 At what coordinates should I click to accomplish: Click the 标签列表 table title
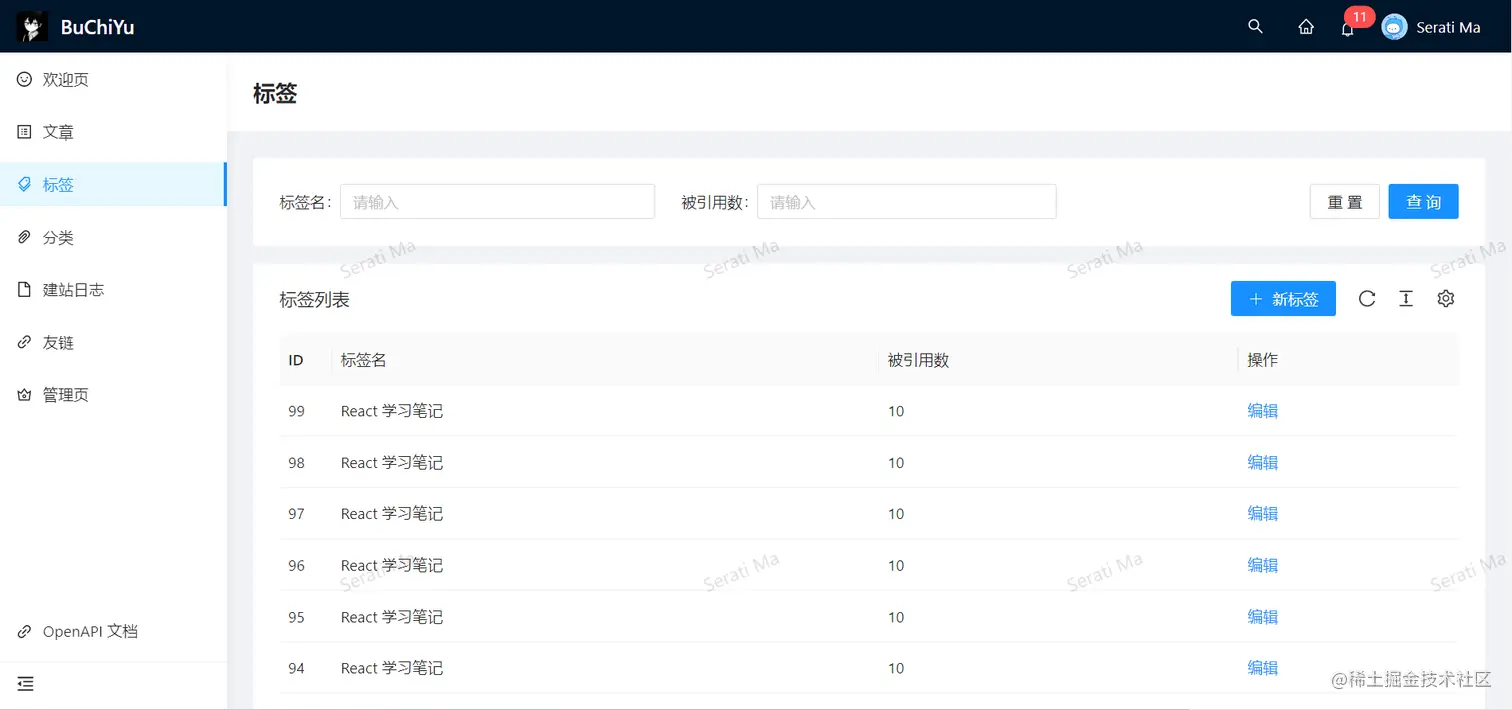point(314,299)
